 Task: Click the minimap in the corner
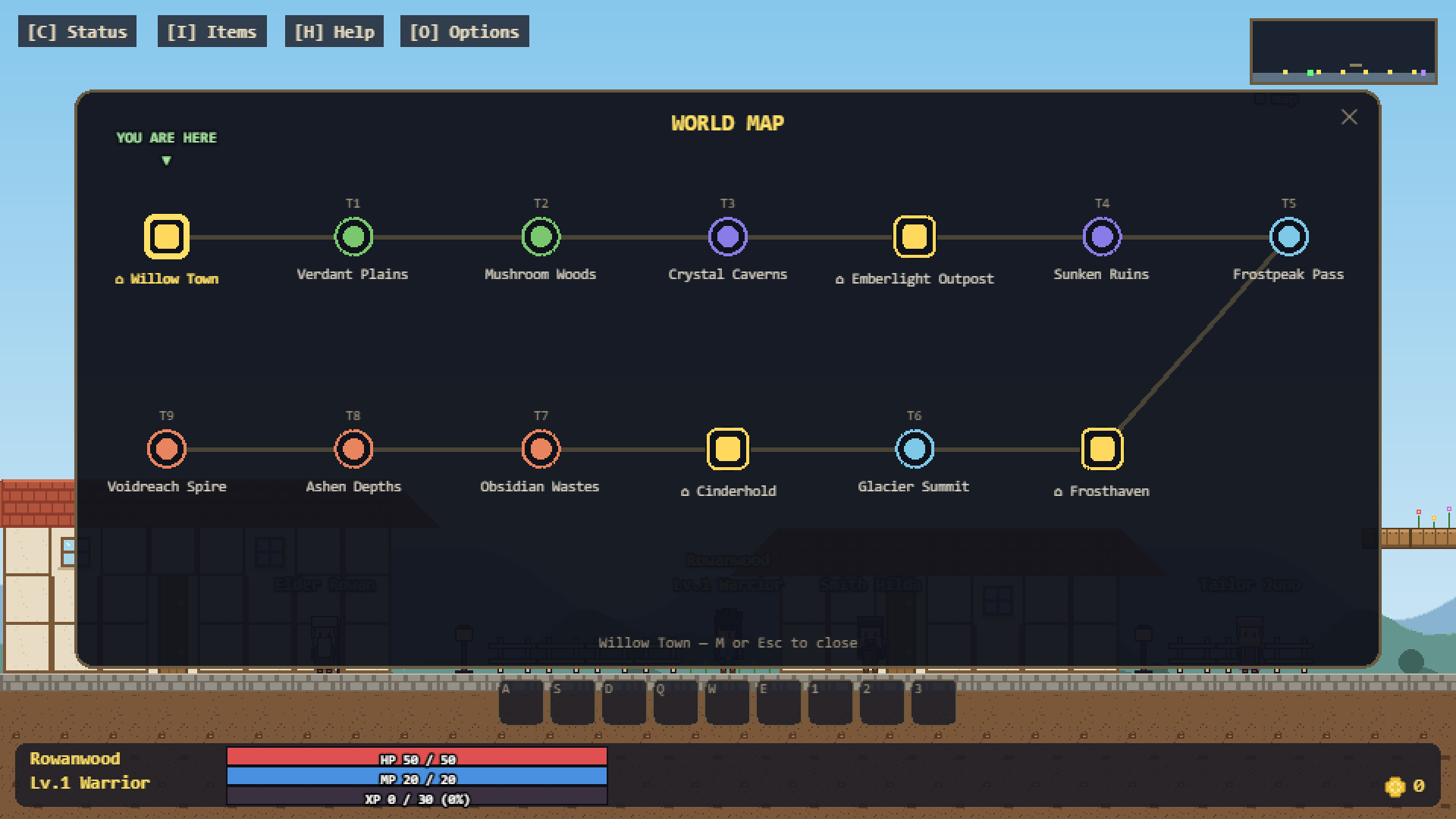coord(1344,52)
